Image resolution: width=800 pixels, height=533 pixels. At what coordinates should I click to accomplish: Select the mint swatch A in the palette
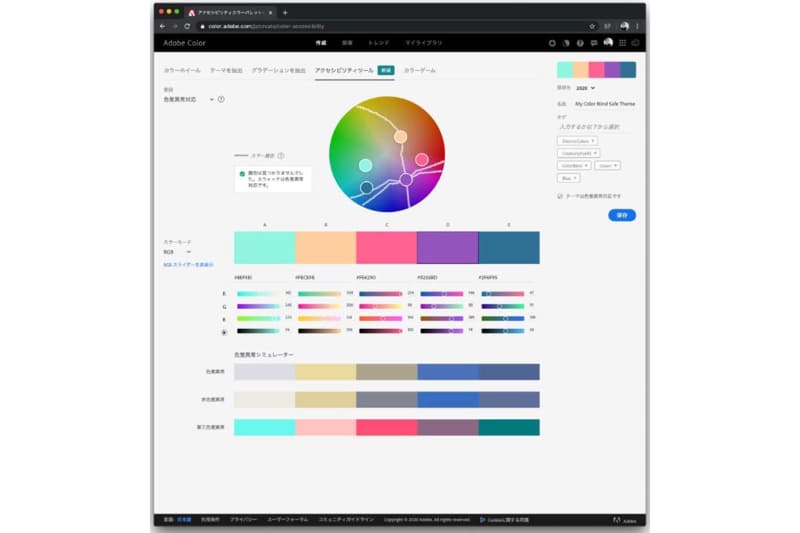pos(265,248)
